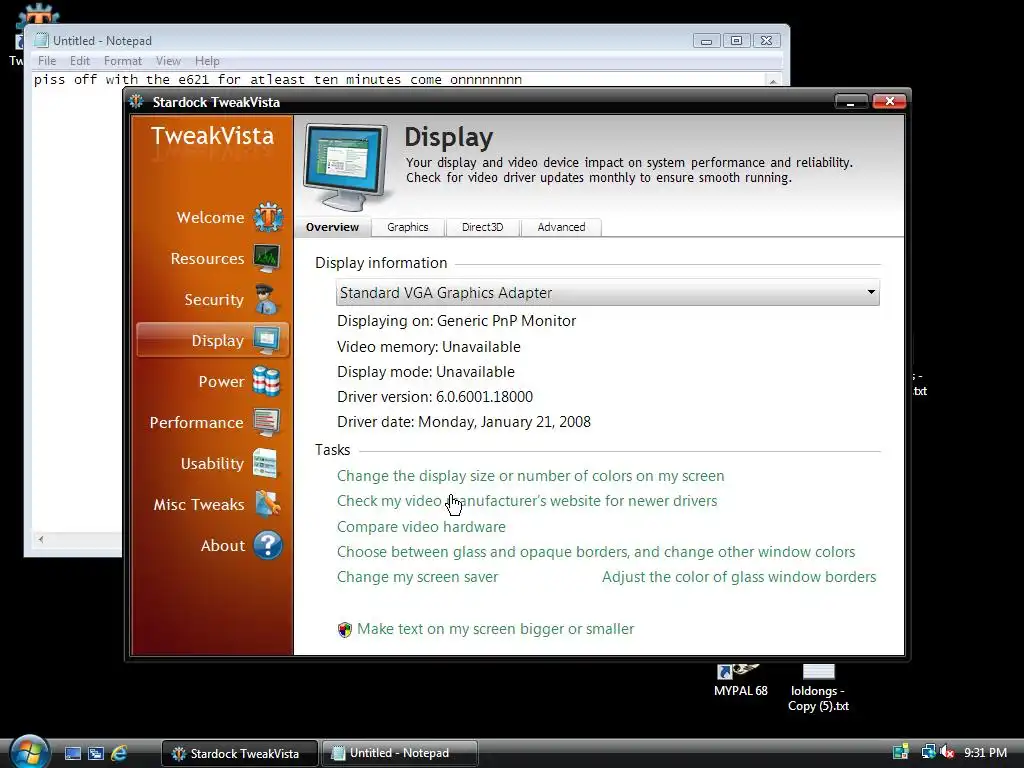The image size is (1024, 768).
Task: Click the Video memory: Unavailable text
Action: (x=428, y=347)
